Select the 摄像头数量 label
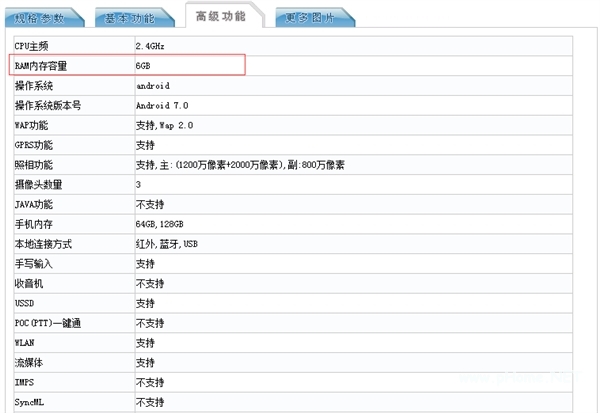The image size is (600, 413). pos(38,185)
